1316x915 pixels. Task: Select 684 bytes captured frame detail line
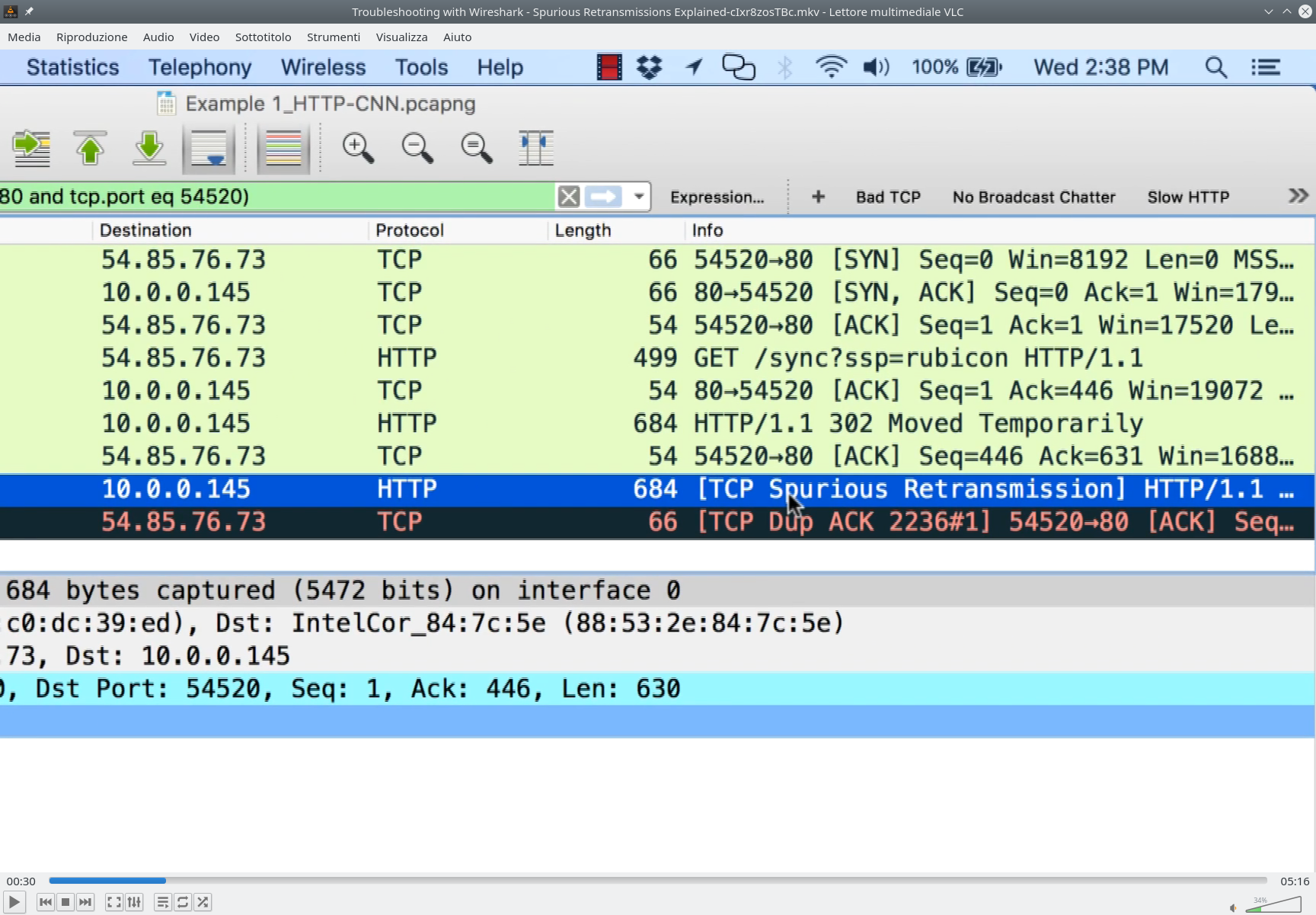[657, 590]
